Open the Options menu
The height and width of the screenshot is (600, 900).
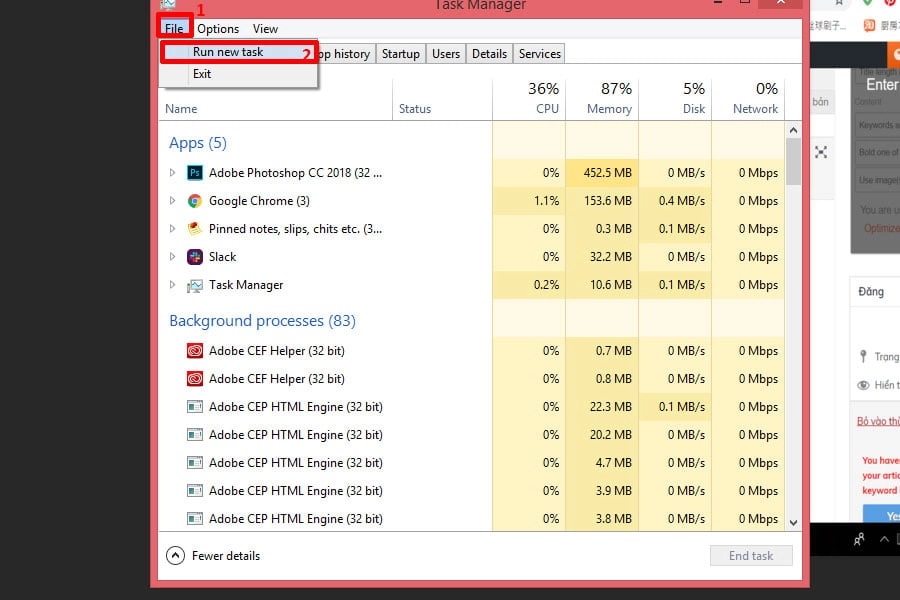pos(218,29)
